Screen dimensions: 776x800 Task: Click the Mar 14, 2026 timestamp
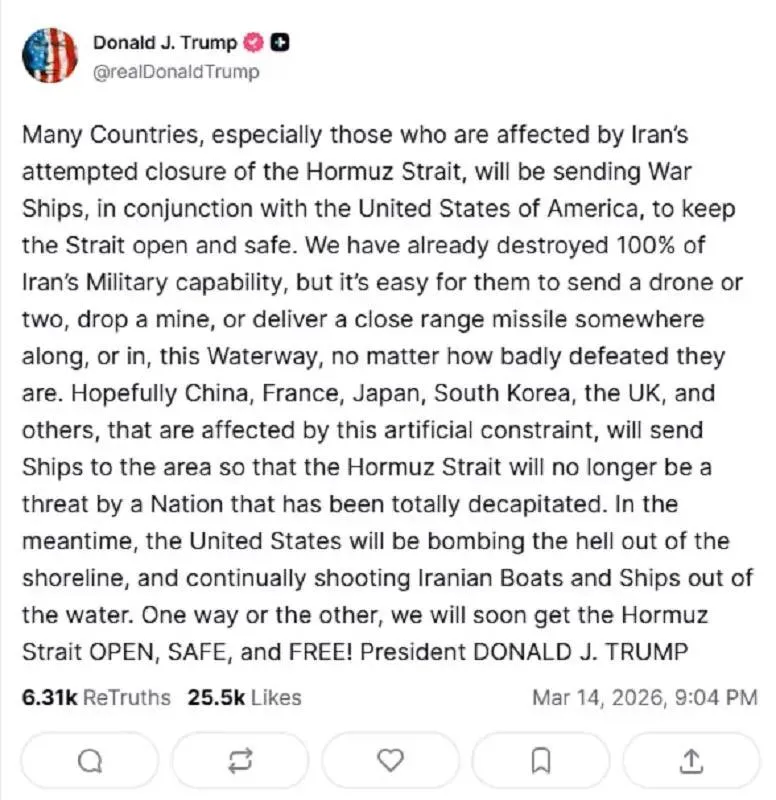(644, 697)
